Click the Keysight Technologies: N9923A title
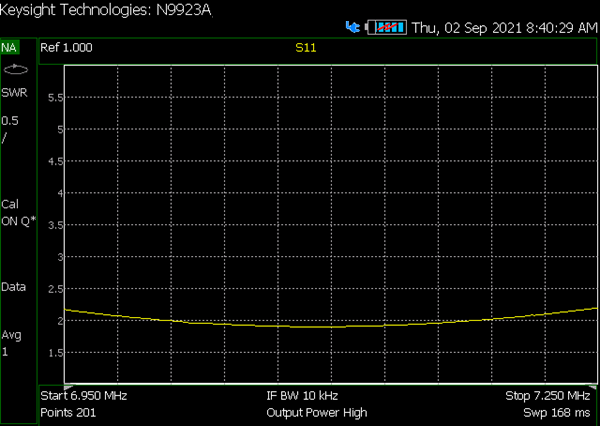The width and height of the screenshot is (600, 426). [x=106, y=10]
